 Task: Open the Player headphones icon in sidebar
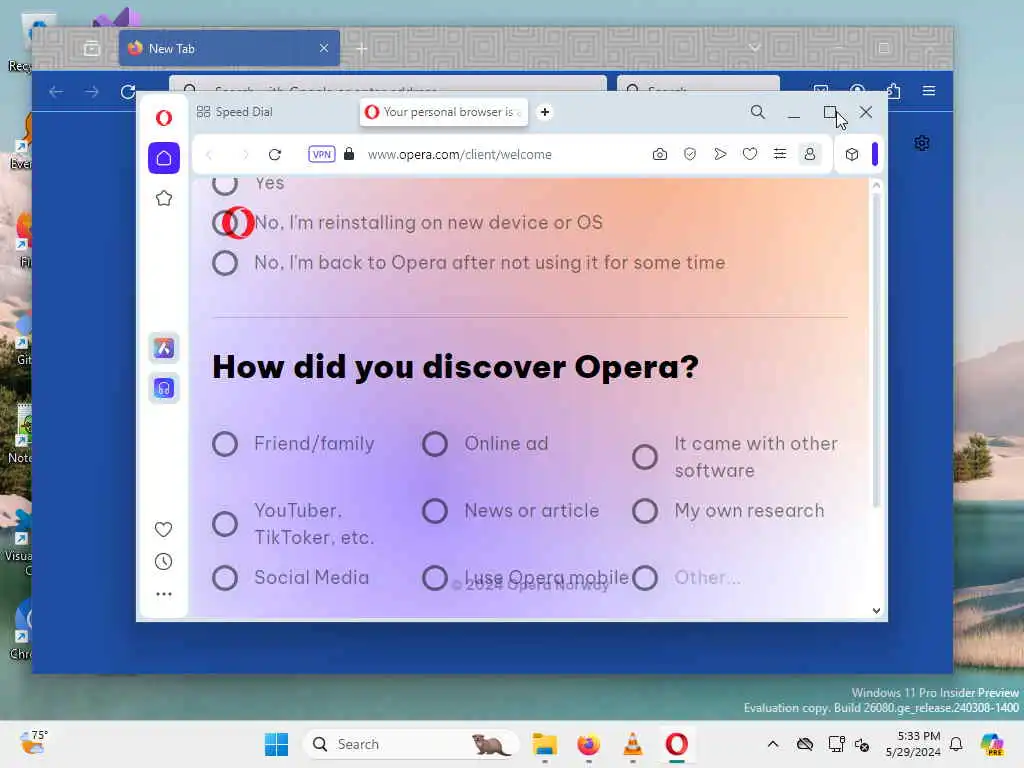click(163, 389)
